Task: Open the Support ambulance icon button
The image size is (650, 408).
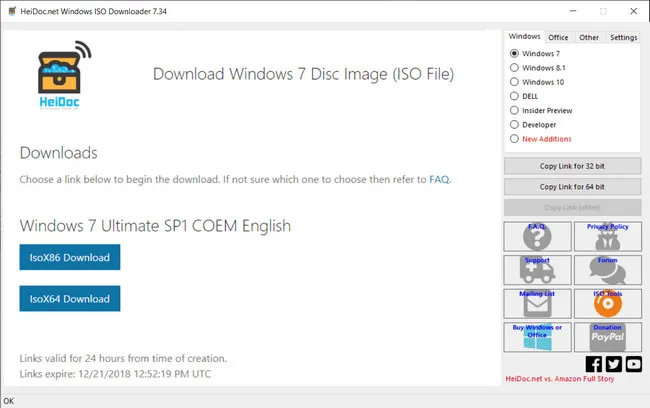Action: click(x=537, y=270)
